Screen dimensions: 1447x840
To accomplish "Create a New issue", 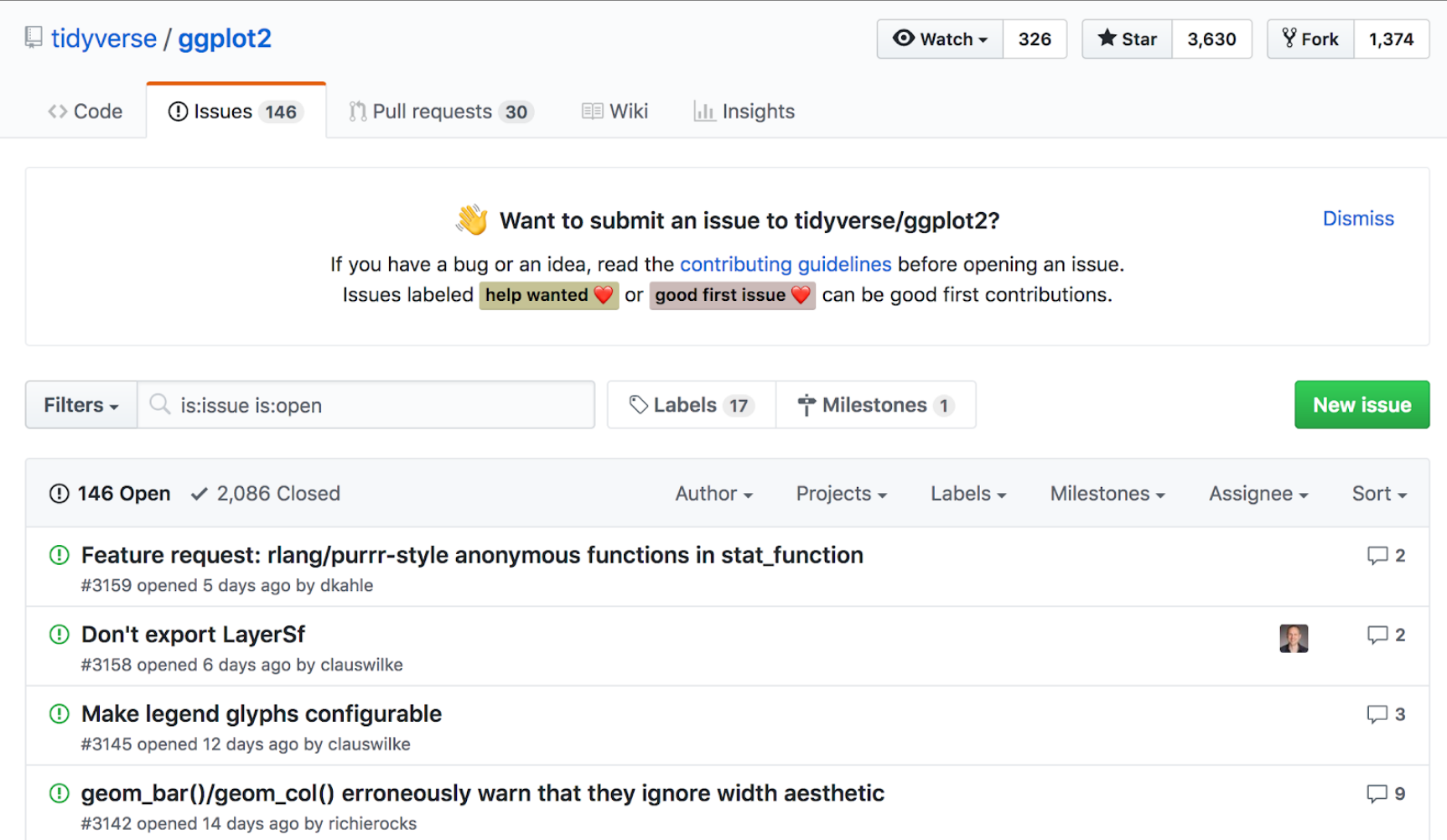I will pos(1361,405).
